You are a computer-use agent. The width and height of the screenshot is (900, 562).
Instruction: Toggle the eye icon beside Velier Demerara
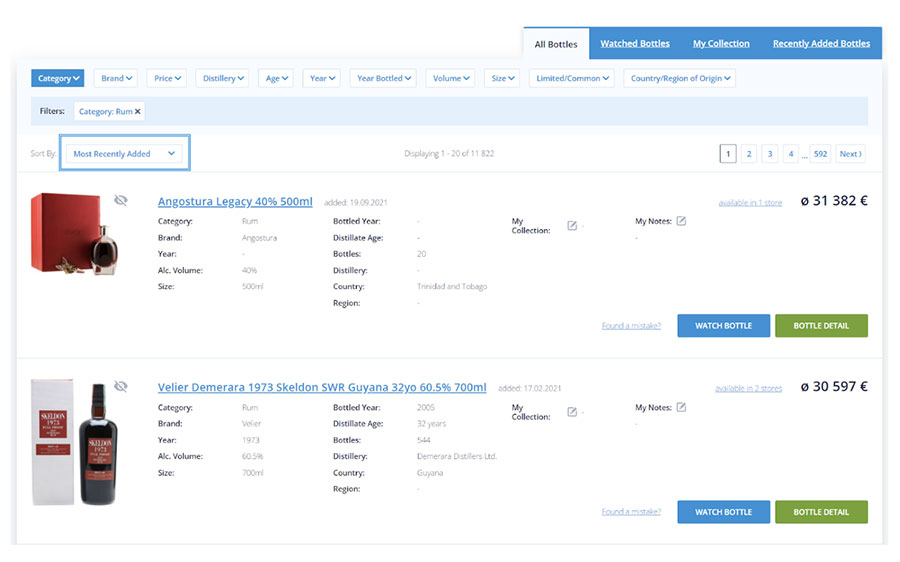121,386
